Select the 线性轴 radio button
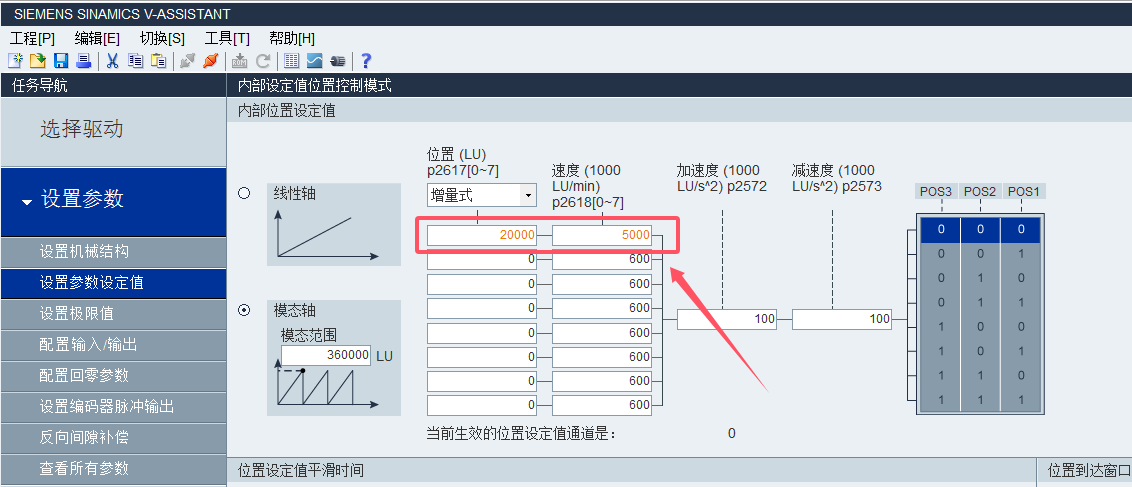Screen dimensions: 1132x487 (x=244, y=194)
